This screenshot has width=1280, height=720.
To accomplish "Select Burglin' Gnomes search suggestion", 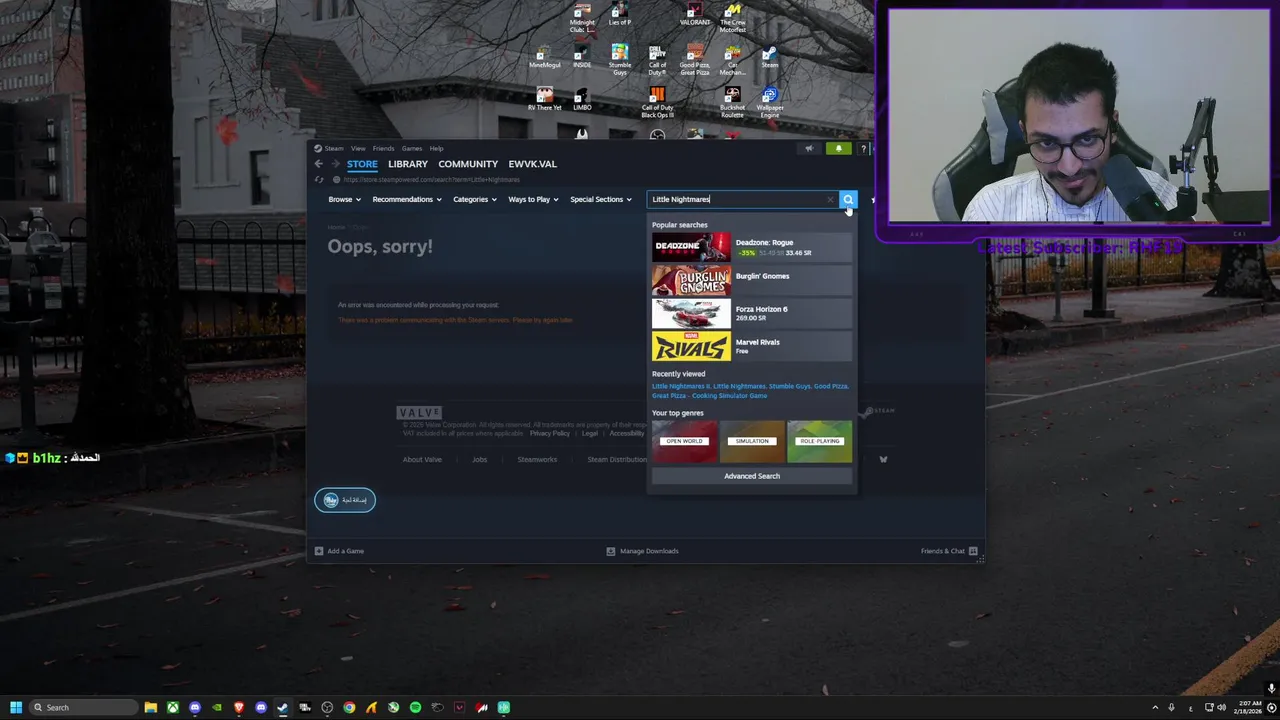I will pyautogui.click(x=752, y=280).
